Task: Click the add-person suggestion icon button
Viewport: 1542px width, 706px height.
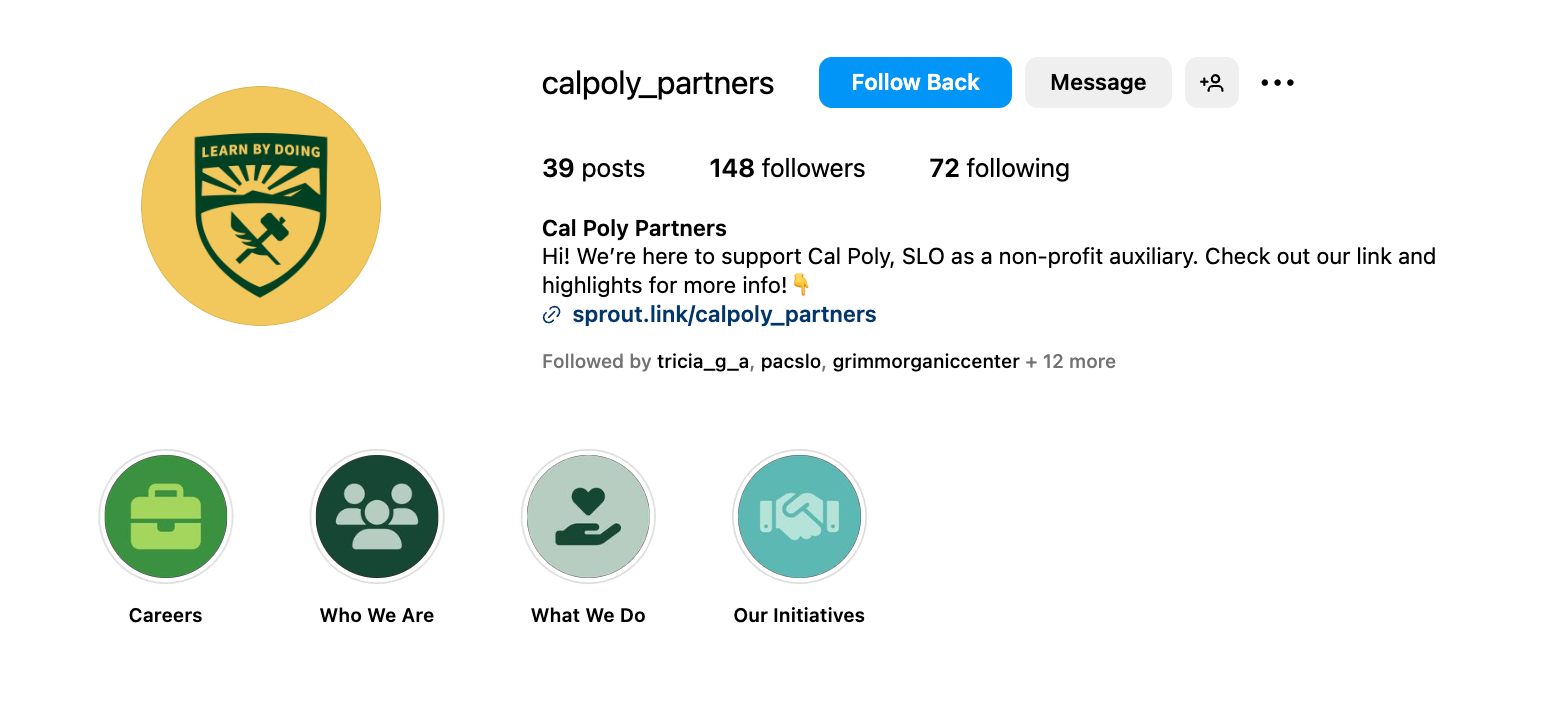Action: click(1212, 82)
